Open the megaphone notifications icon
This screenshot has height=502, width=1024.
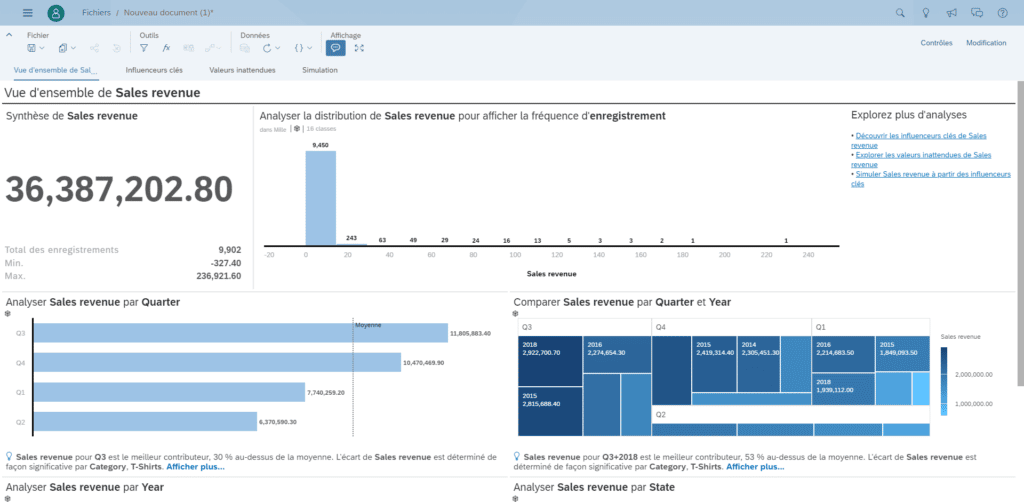click(x=952, y=12)
